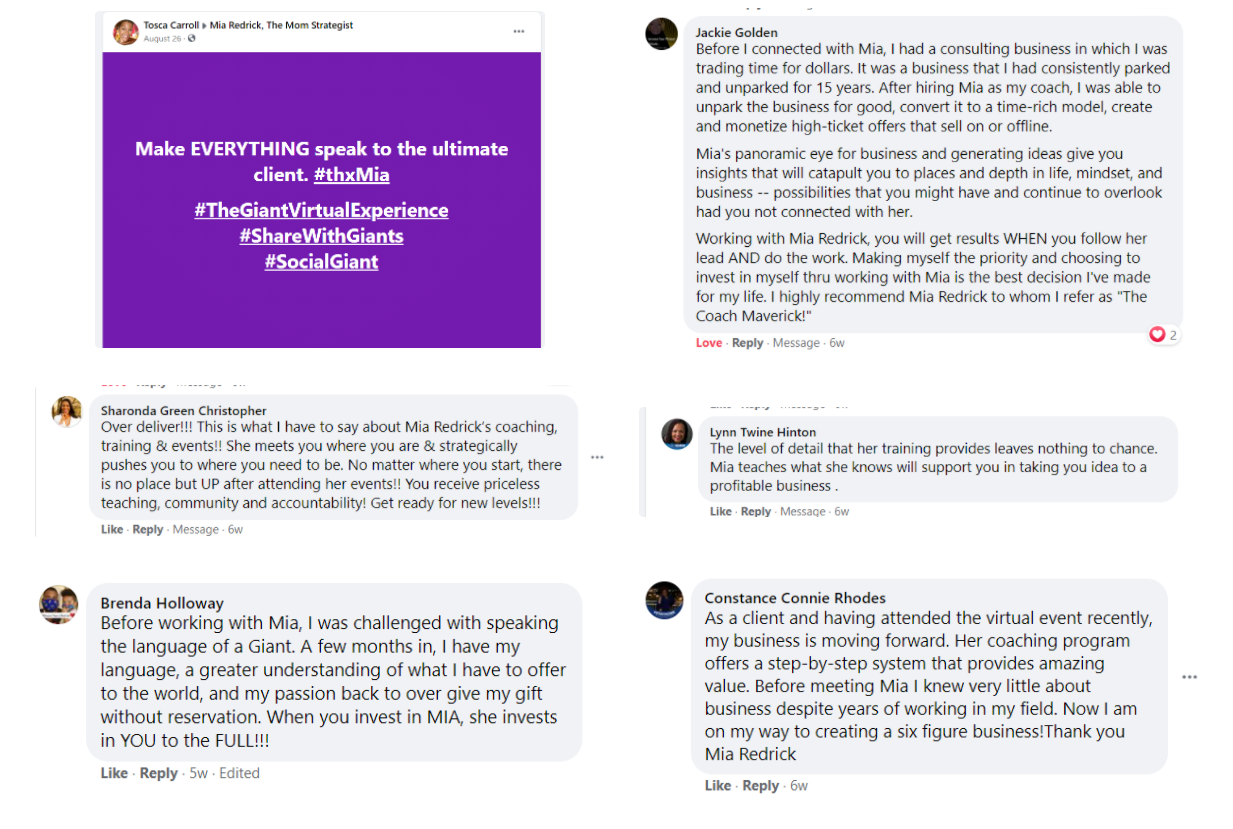Follow the #ShareWithGiants hashtag link

click(321, 236)
